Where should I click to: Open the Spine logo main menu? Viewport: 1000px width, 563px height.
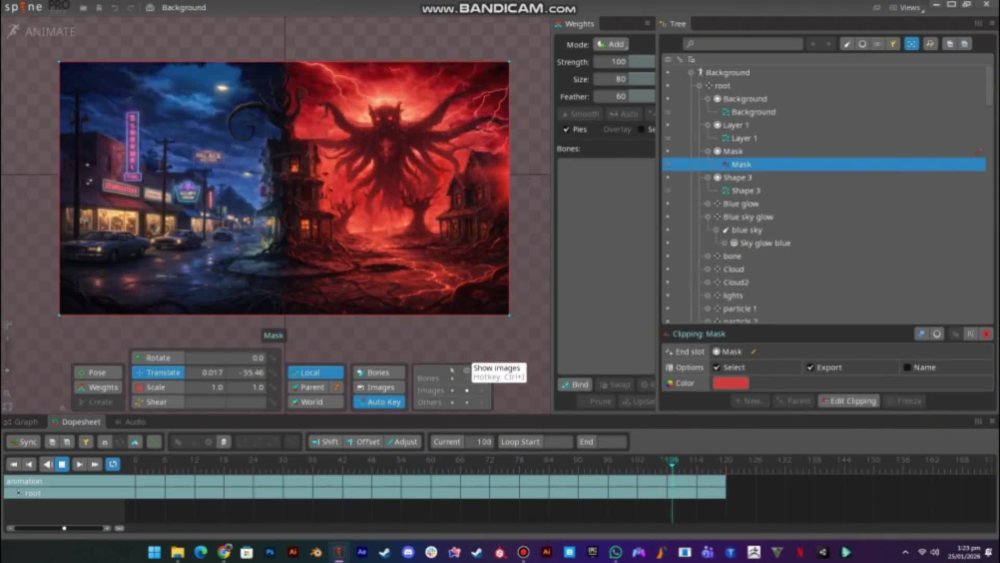click(22, 7)
